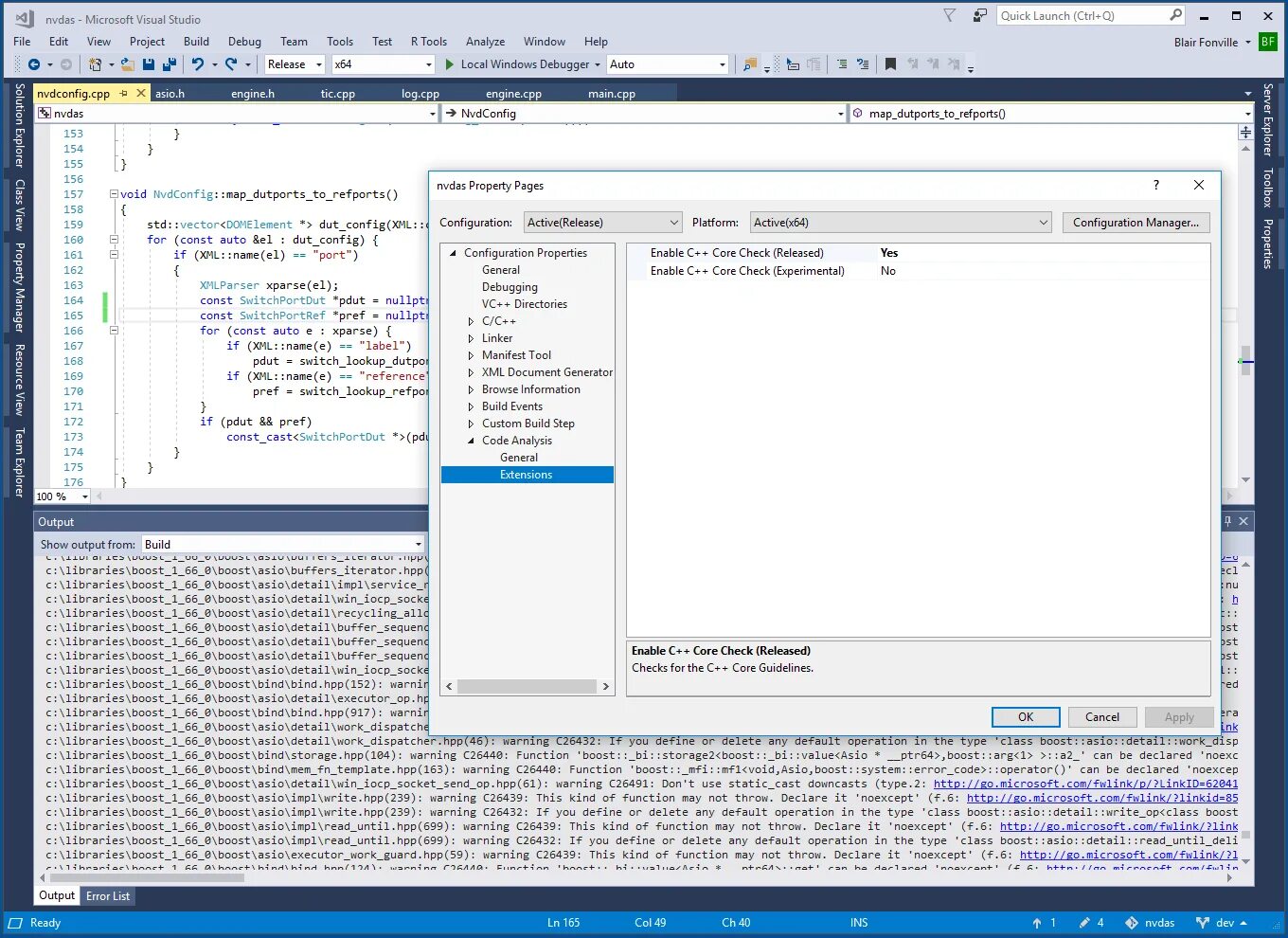The height and width of the screenshot is (938, 1288).
Task: Open the R Tools menu
Action: pos(429,42)
